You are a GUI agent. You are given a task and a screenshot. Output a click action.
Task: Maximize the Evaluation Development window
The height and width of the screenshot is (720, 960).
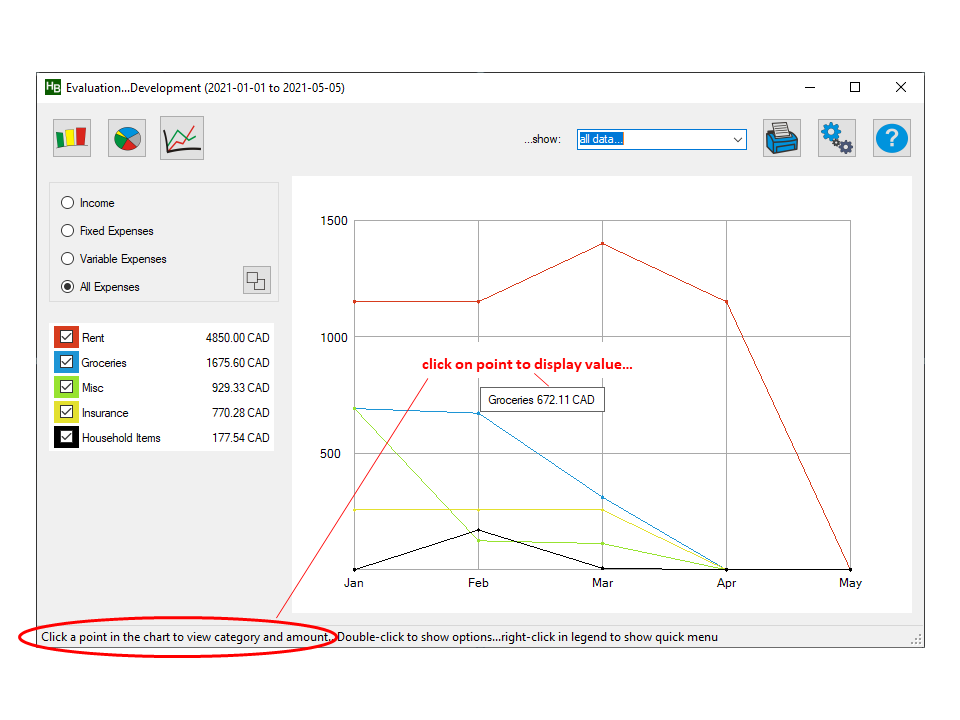pos(855,87)
